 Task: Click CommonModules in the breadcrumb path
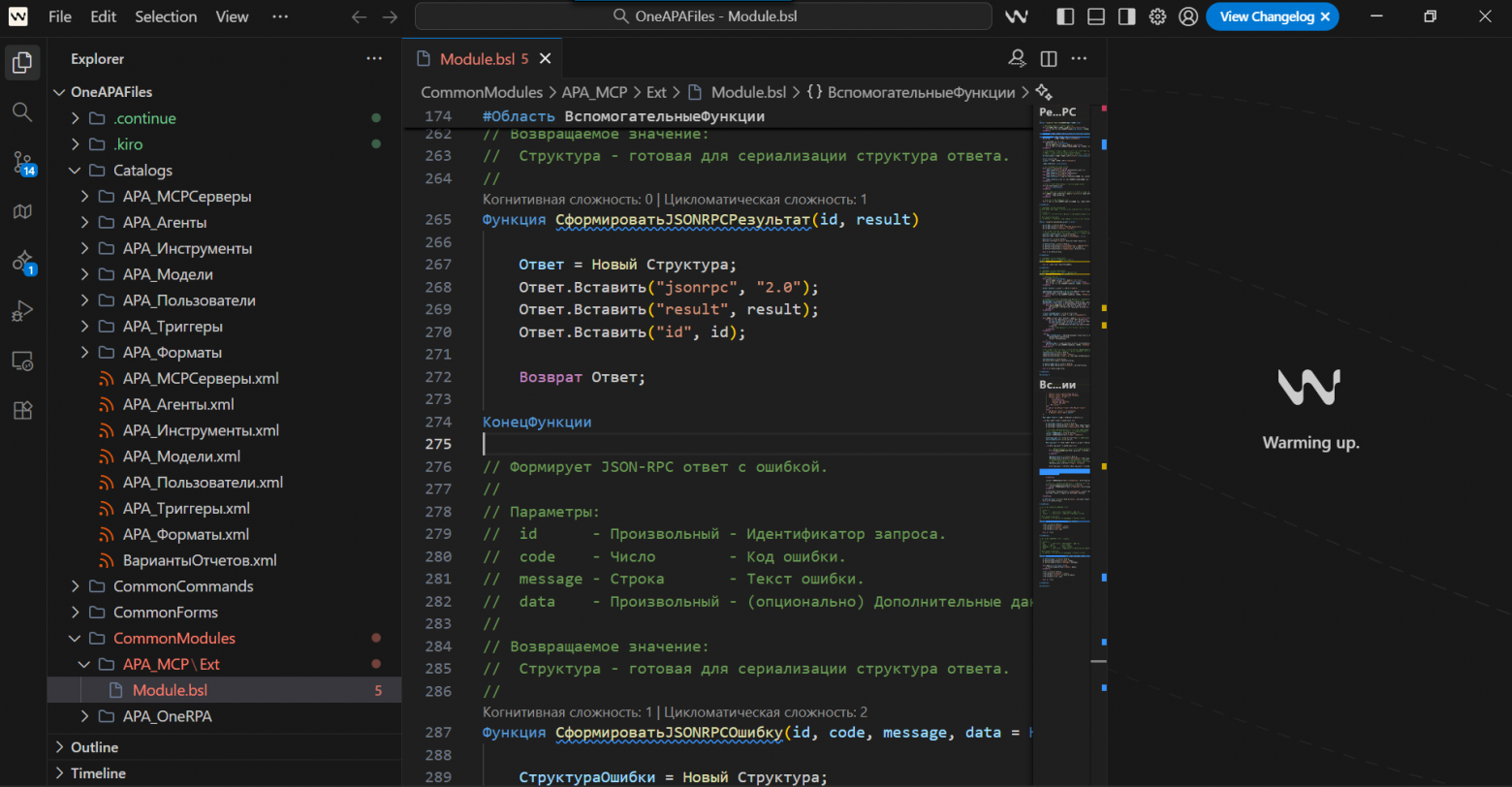[482, 91]
